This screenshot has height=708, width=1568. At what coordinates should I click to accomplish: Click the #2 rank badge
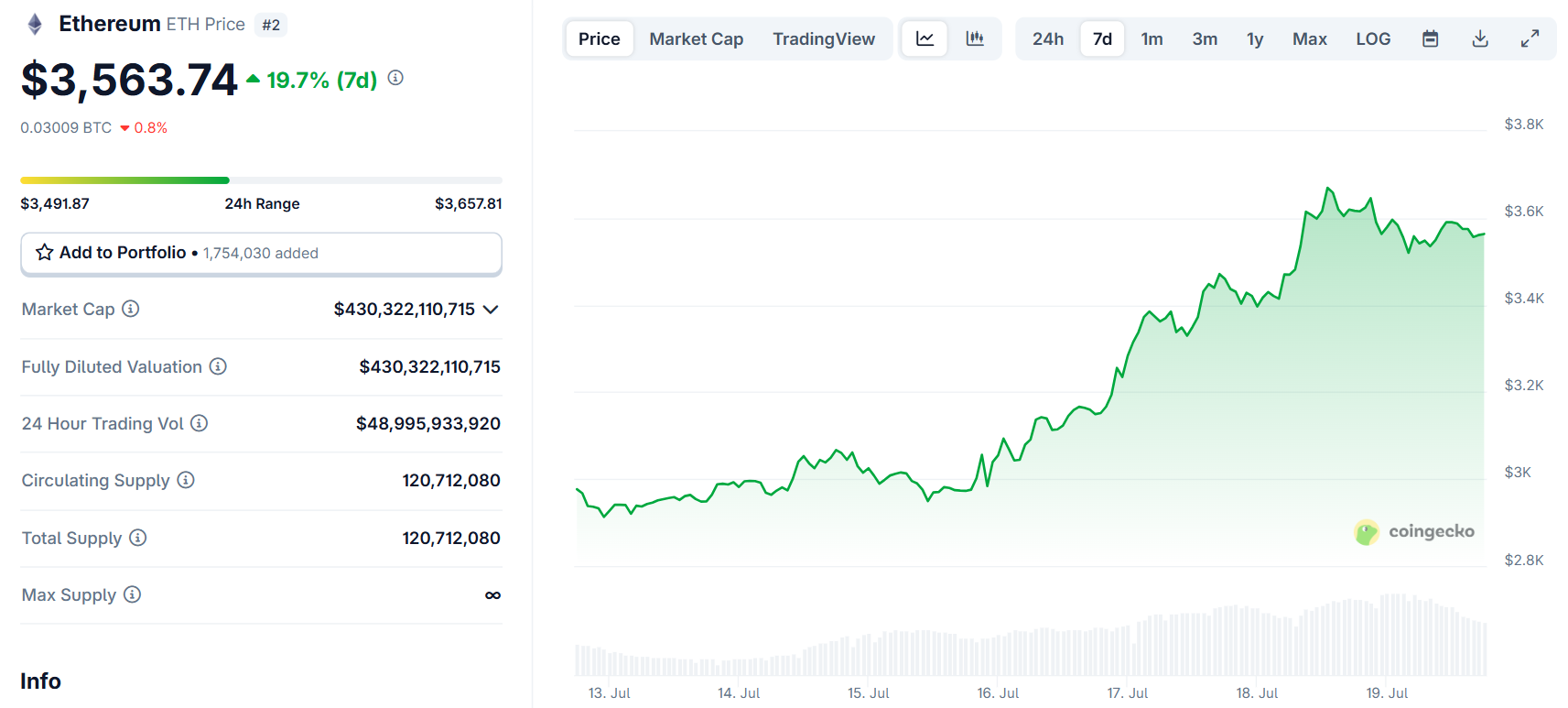click(x=271, y=25)
